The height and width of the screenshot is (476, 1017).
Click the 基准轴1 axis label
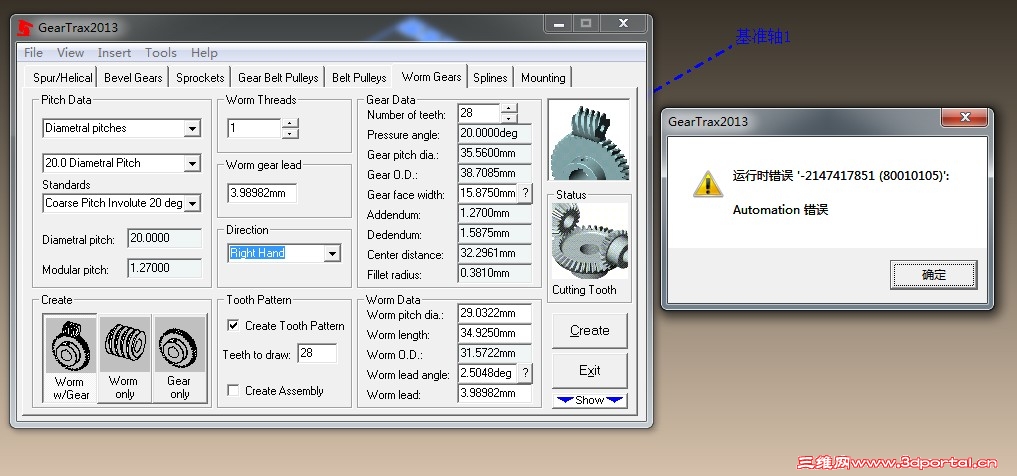pos(763,36)
